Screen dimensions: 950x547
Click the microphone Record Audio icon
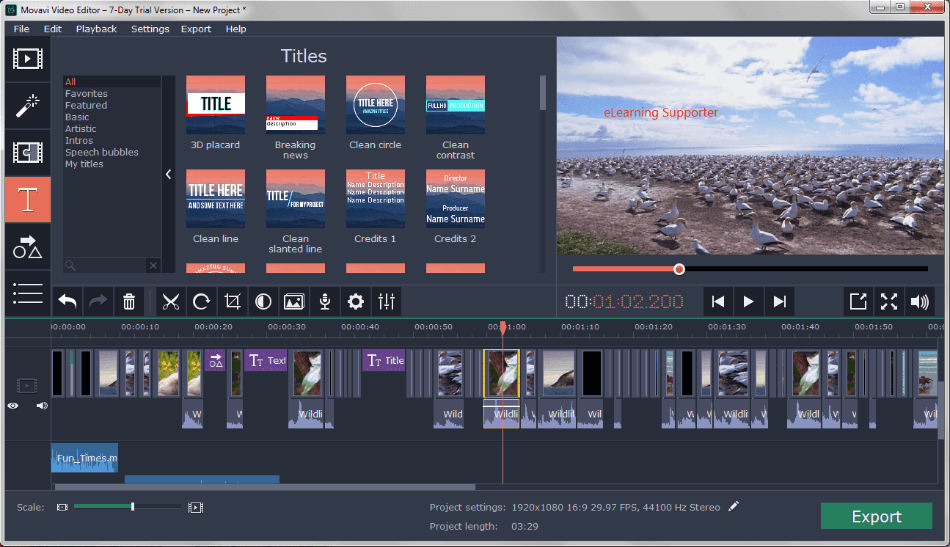[325, 301]
